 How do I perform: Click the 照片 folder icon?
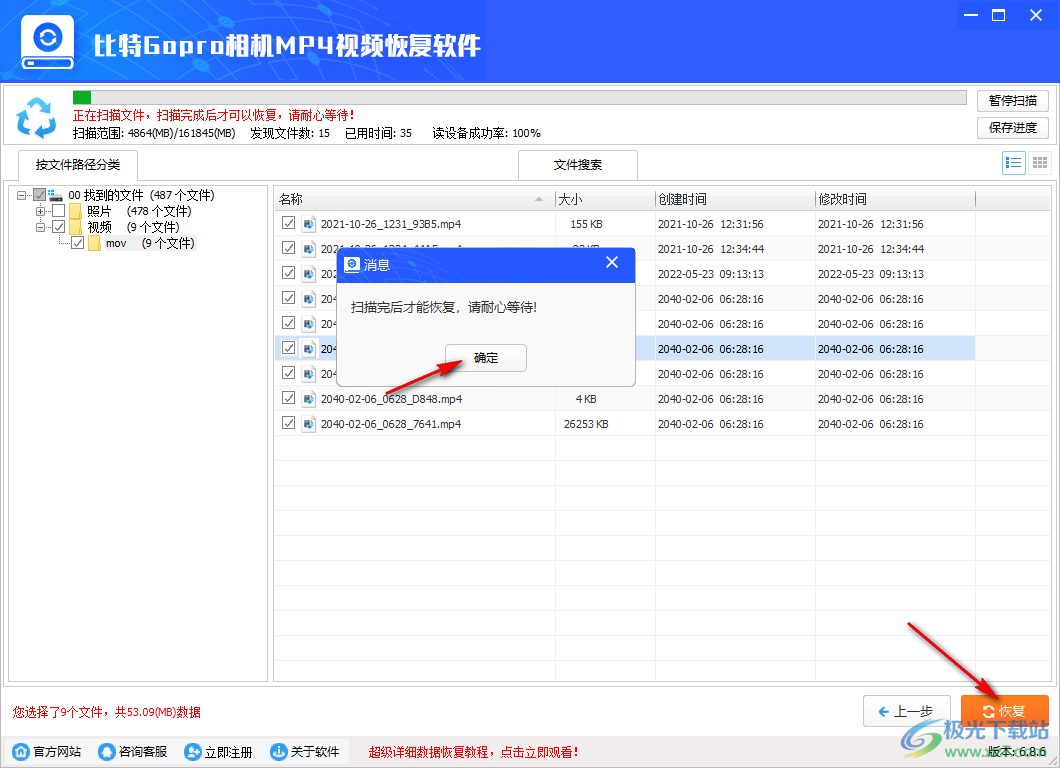pos(75,212)
